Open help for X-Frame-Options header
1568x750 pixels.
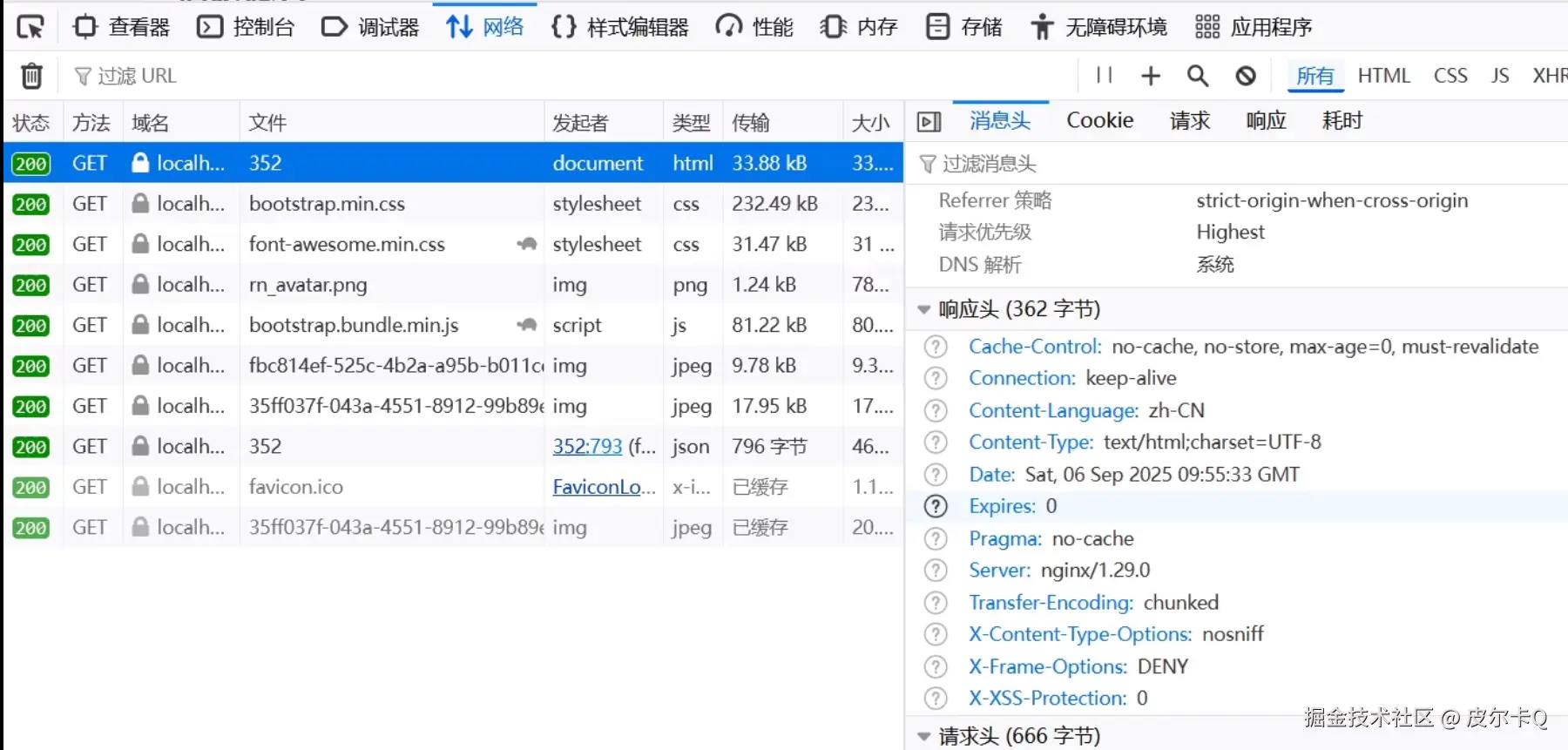coord(936,666)
